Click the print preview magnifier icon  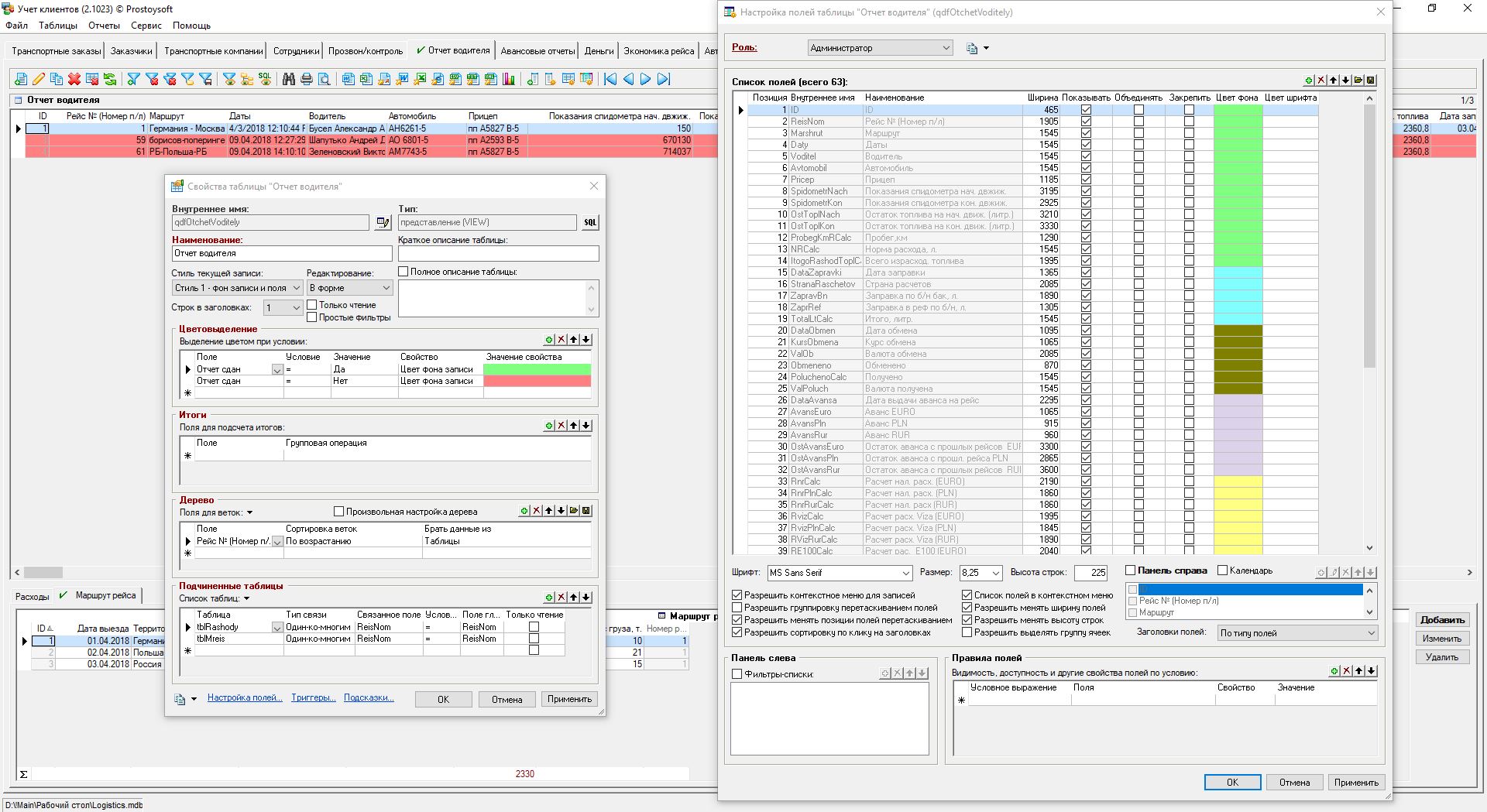tap(325, 79)
